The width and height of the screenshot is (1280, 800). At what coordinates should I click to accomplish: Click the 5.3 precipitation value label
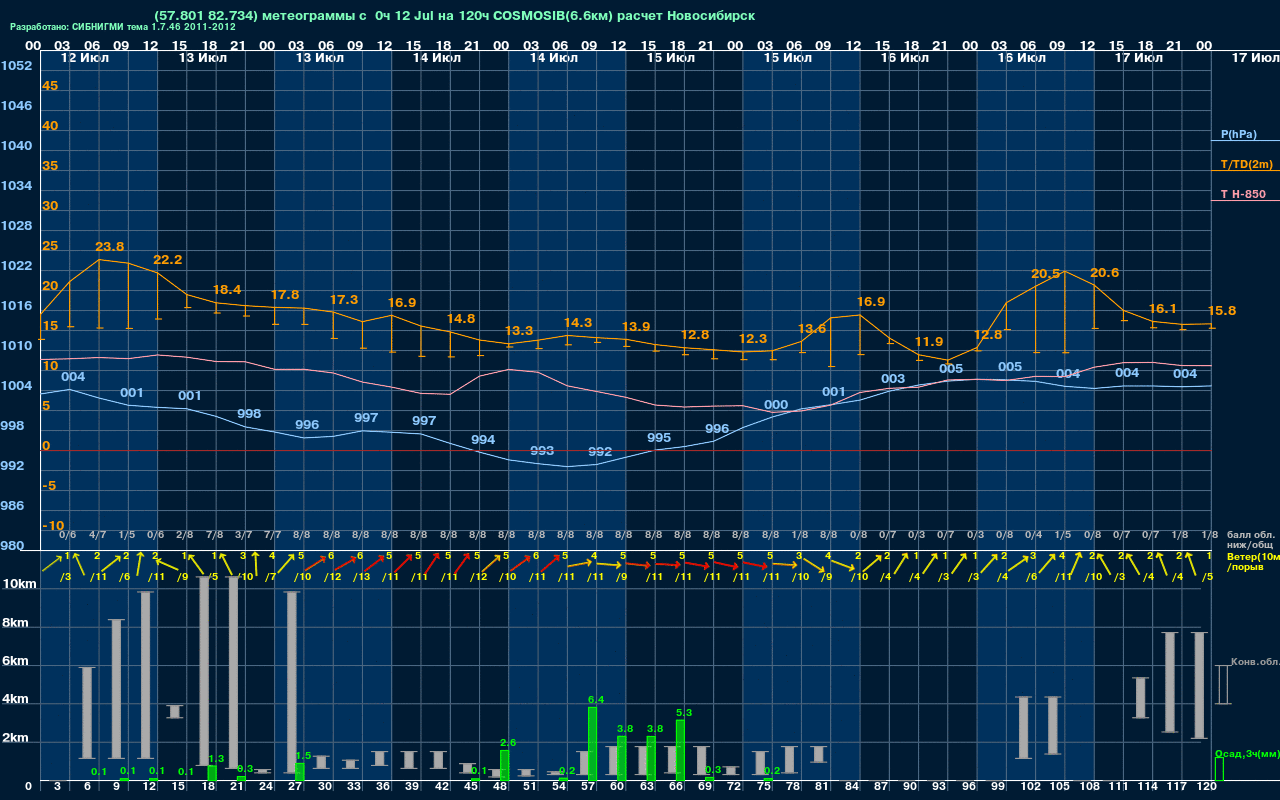point(684,712)
